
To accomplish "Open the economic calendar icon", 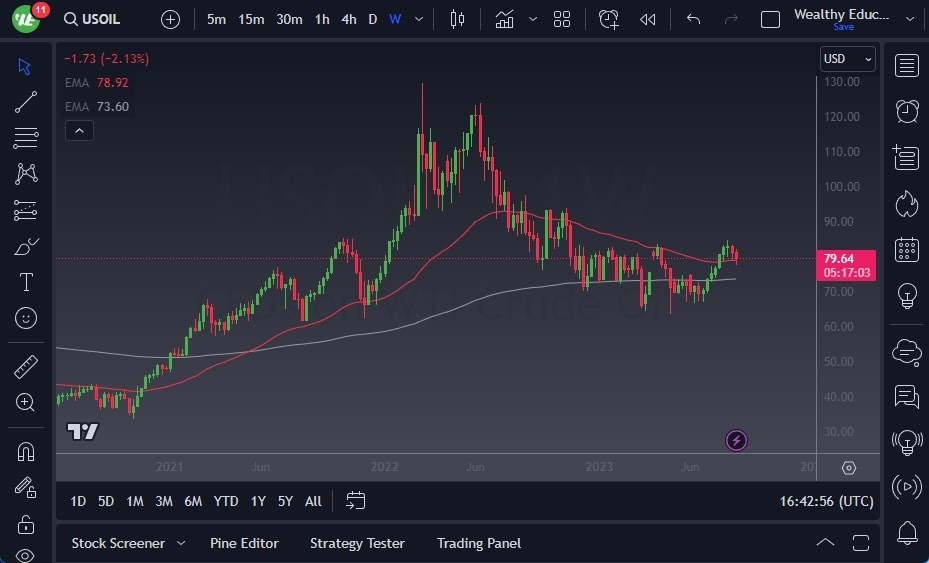I will click(907, 250).
